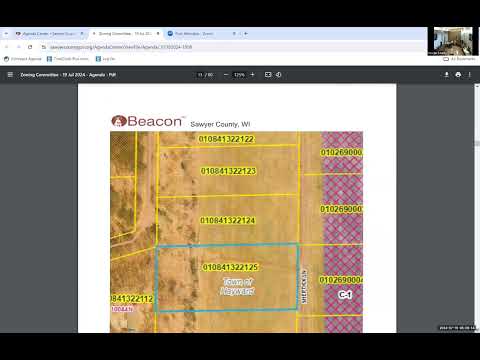This screenshot has height=360, width=480.
Task: Click the meeting video thumbnail
Action: pos(453,41)
